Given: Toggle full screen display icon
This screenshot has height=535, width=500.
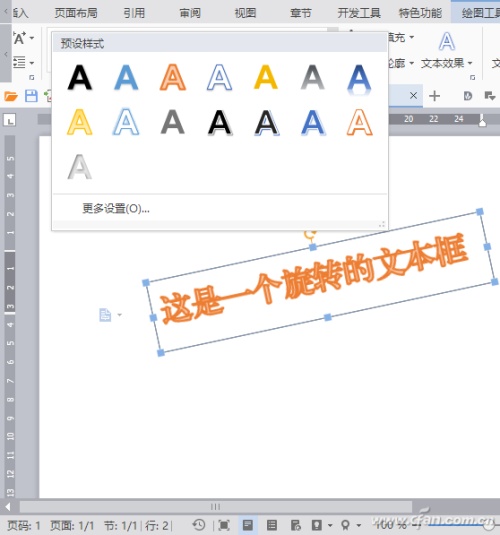Looking at the screenshot, I should (x=224, y=525).
